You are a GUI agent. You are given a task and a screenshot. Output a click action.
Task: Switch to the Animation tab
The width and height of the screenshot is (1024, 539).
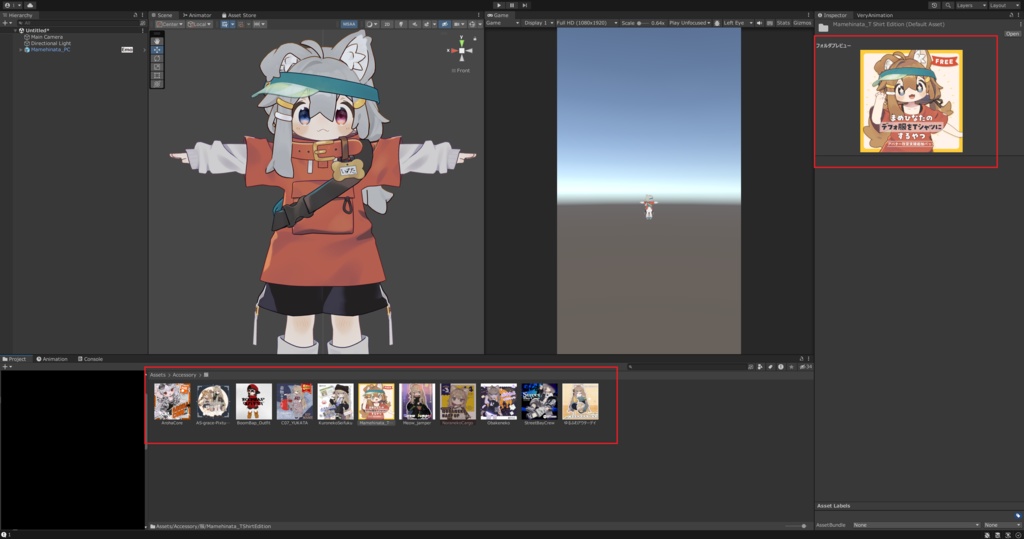pyautogui.click(x=52, y=359)
